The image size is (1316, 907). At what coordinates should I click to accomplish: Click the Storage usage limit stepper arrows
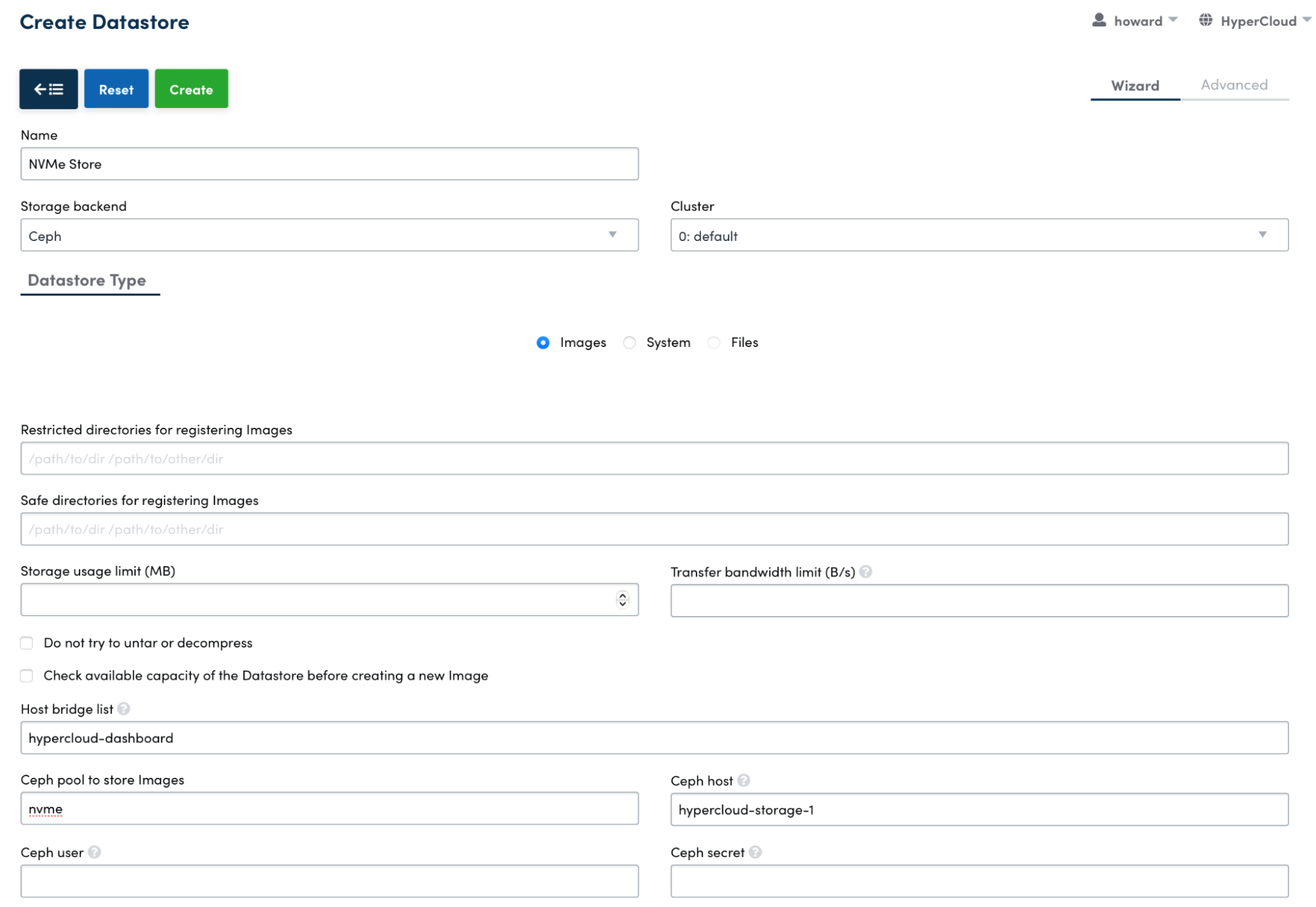click(622, 600)
